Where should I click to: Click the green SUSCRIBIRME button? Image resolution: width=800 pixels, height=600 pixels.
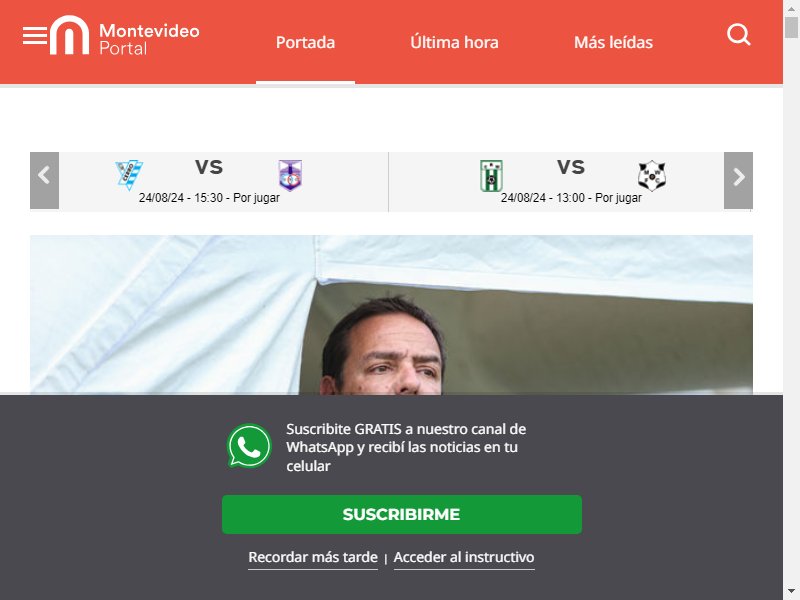[402, 514]
